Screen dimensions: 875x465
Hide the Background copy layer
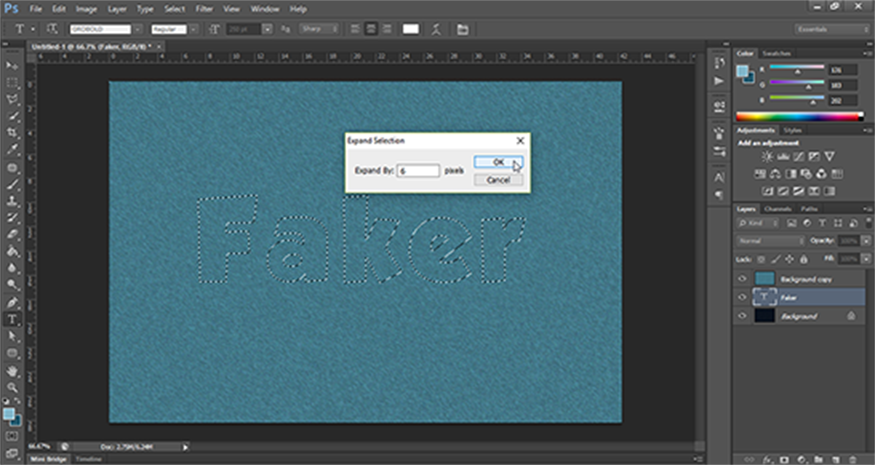coord(742,279)
